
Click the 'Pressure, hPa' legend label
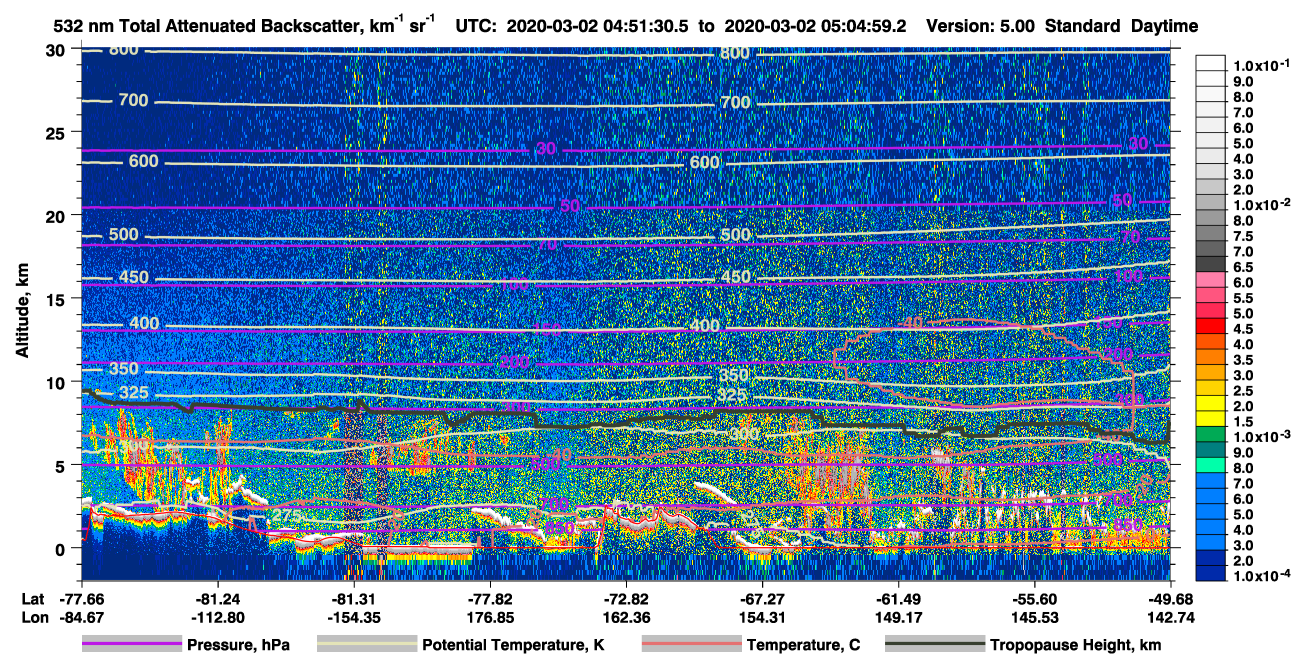(238, 646)
